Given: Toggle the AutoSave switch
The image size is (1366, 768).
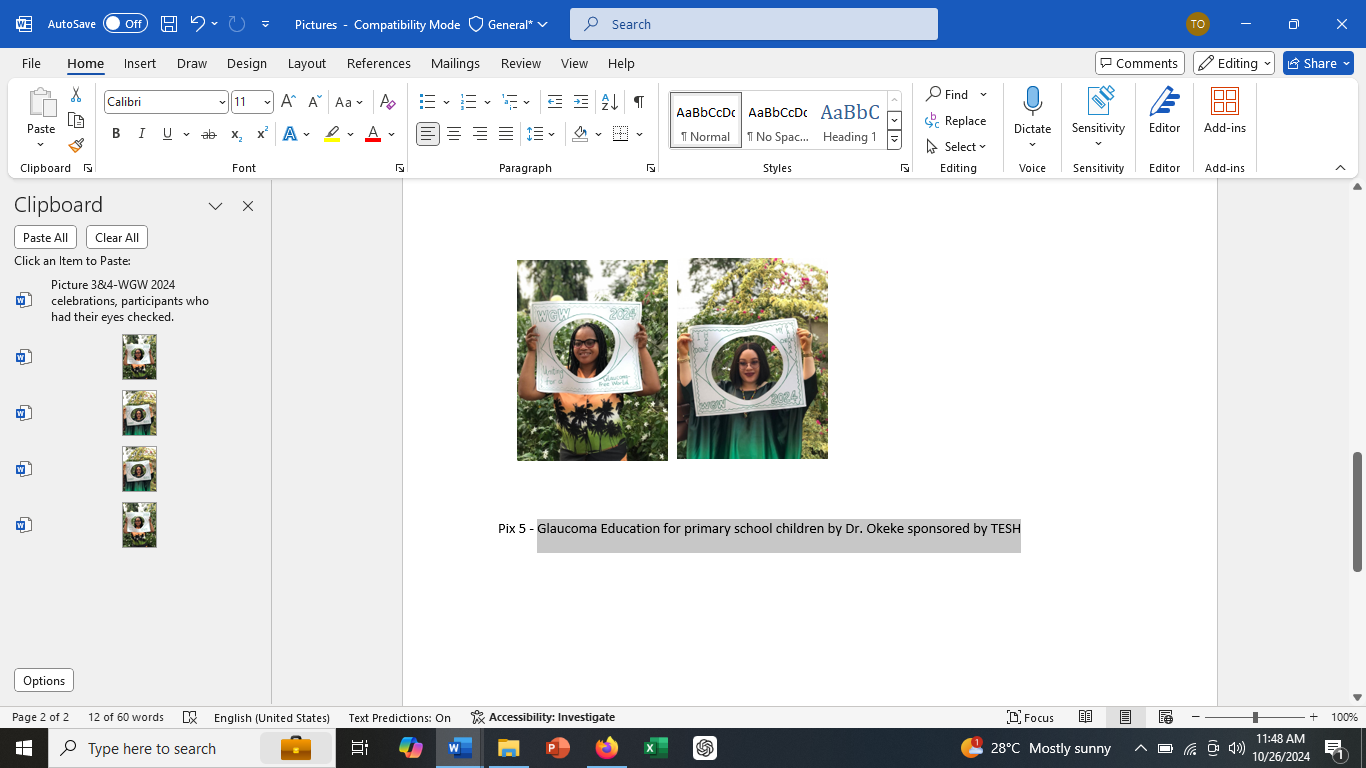Looking at the screenshot, I should (x=125, y=24).
